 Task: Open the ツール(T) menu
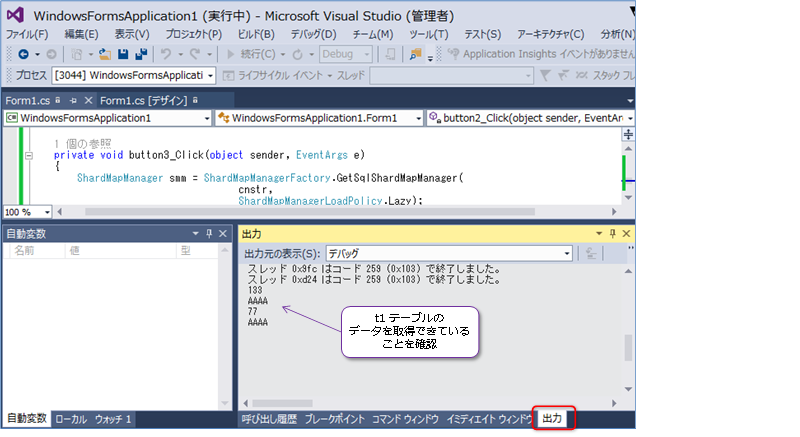click(x=429, y=34)
